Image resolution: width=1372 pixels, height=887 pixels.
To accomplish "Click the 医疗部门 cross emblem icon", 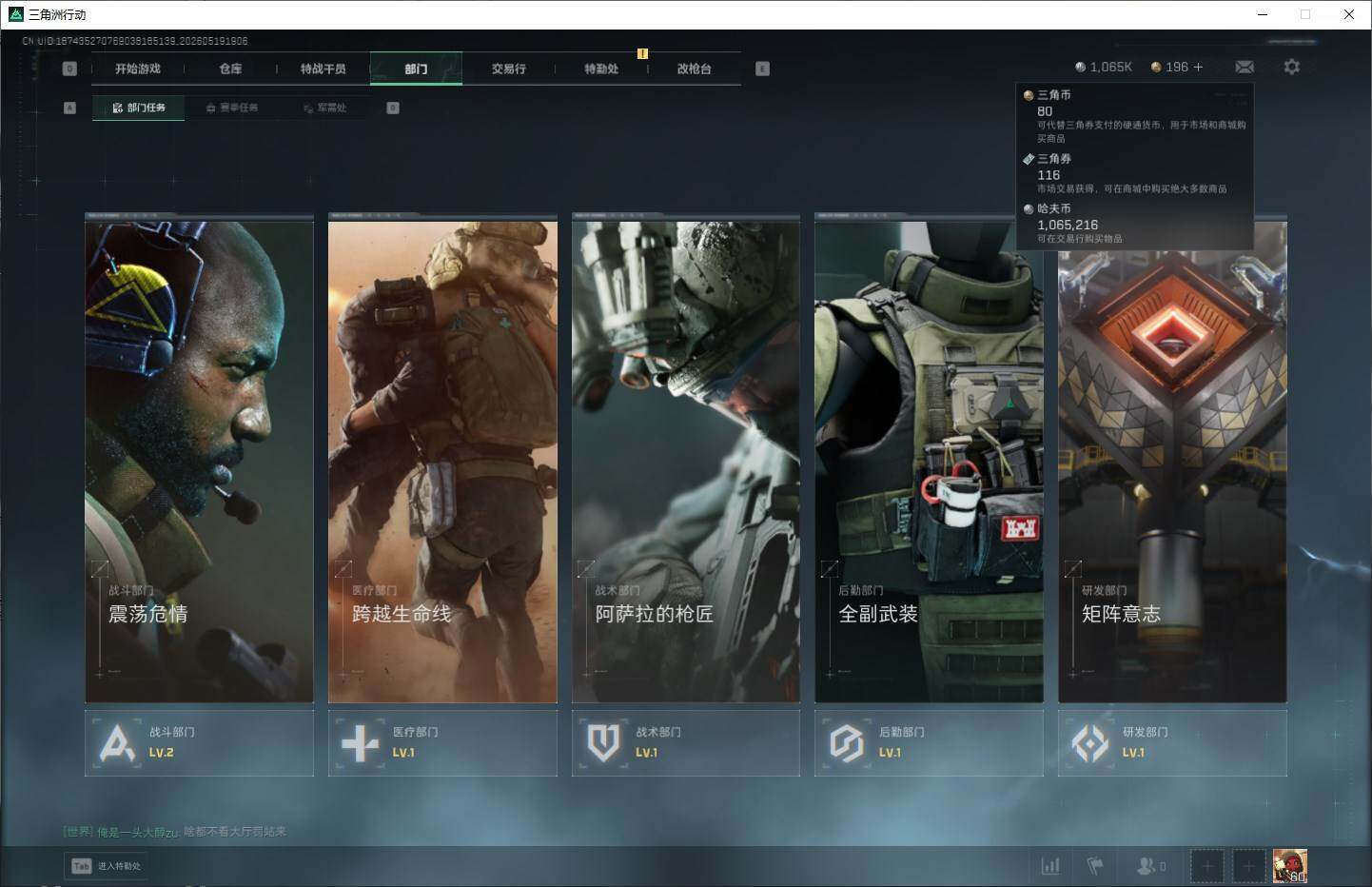I will [x=360, y=743].
